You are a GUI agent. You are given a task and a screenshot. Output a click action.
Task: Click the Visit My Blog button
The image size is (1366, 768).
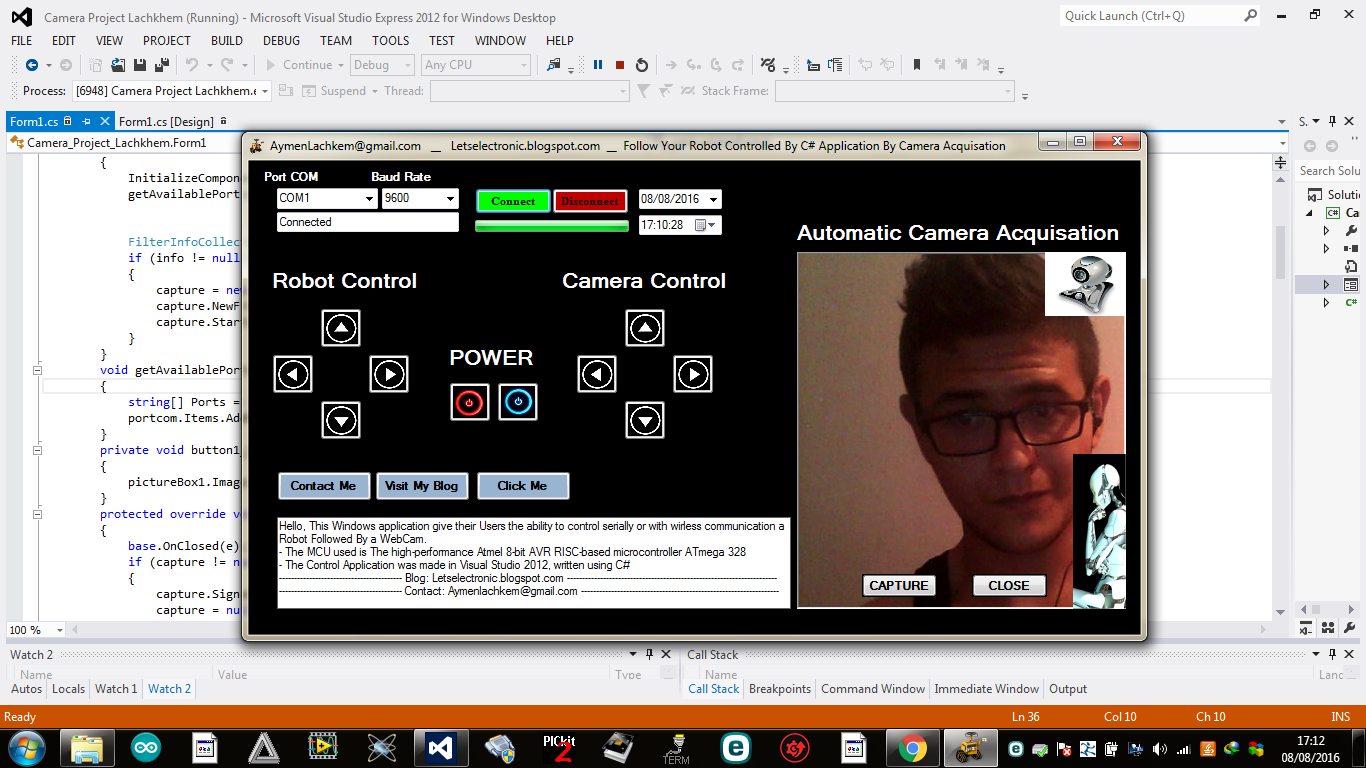click(422, 486)
